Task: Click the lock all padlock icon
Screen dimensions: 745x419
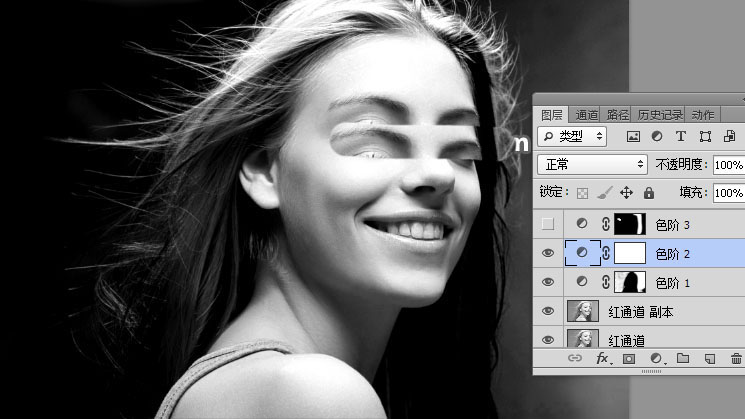Action: 649,193
